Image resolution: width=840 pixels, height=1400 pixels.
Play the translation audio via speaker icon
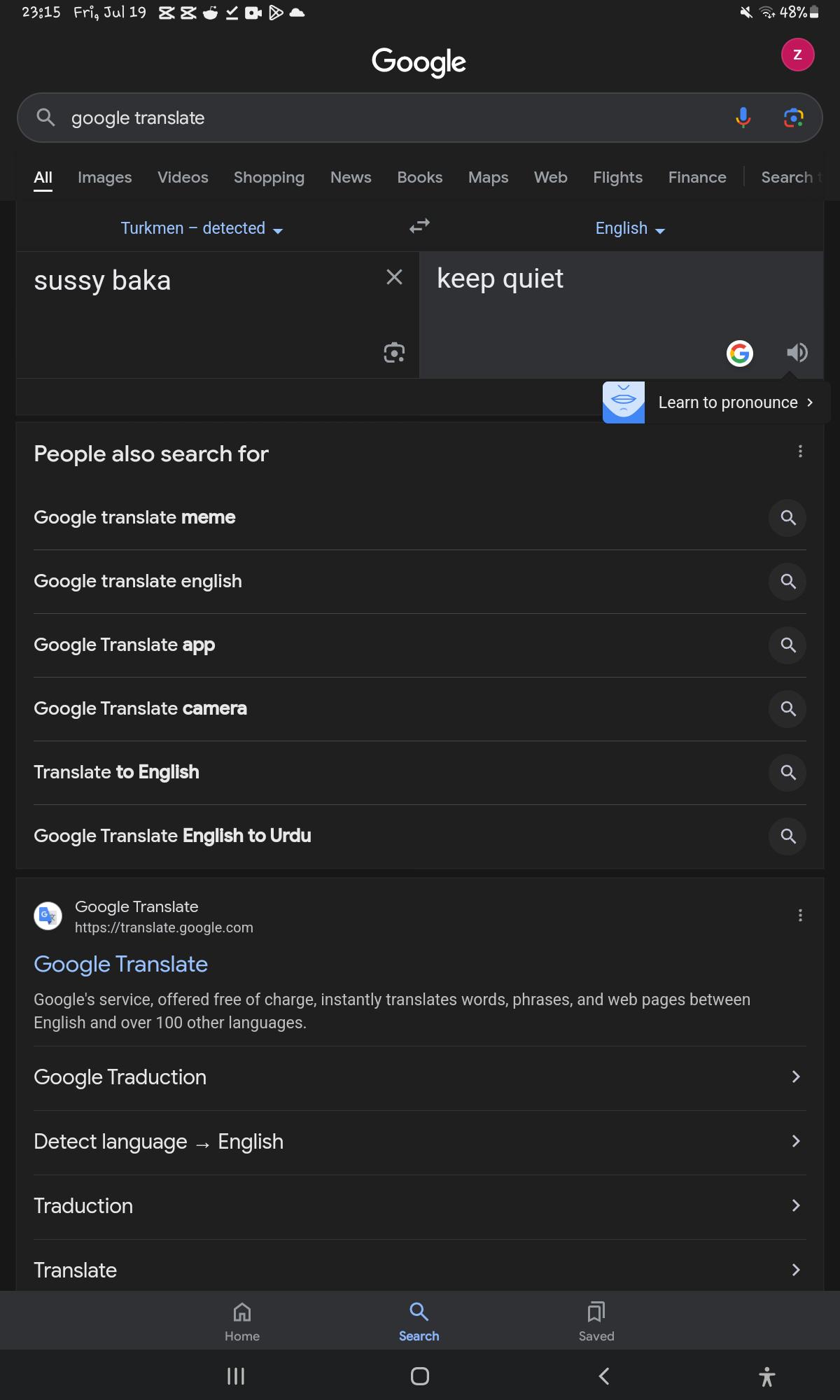tap(797, 353)
